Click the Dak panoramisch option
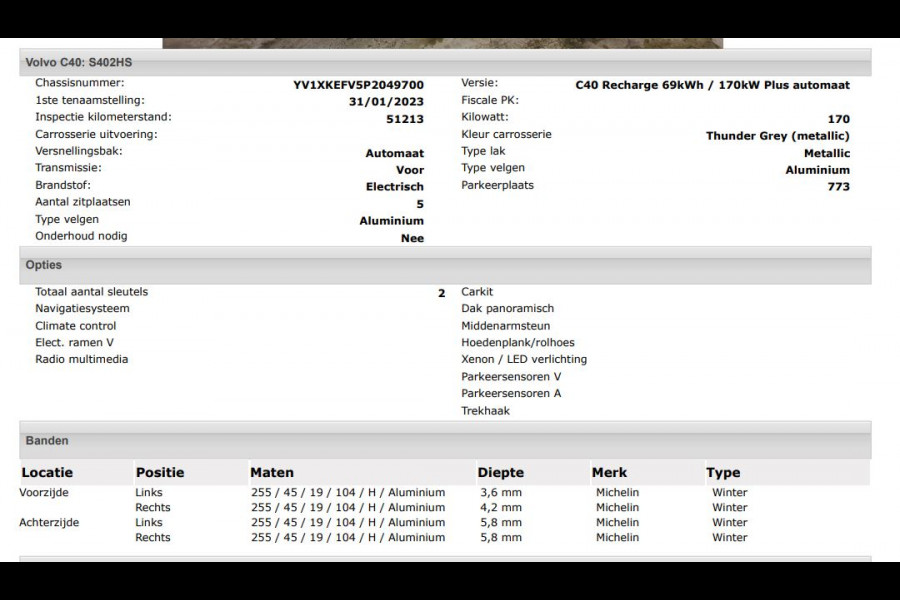The height and width of the screenshot is (600, 900). (x=507, y=309)
